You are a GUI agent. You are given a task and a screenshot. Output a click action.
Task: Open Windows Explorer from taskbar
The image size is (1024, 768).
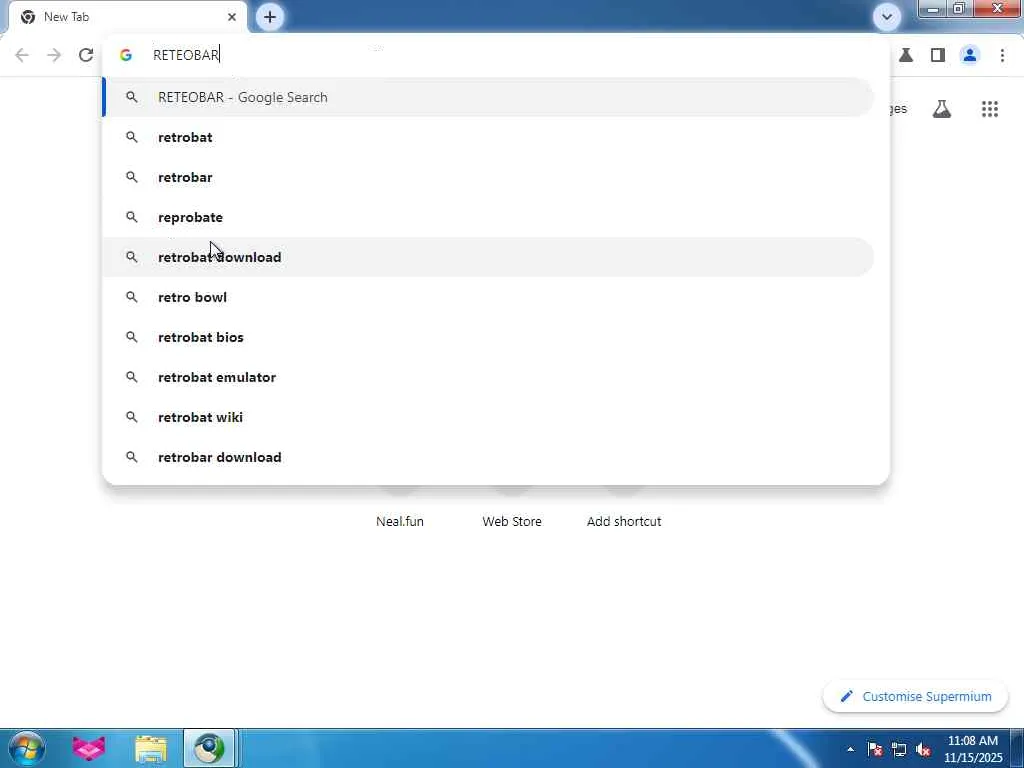(x=151, y=748)
